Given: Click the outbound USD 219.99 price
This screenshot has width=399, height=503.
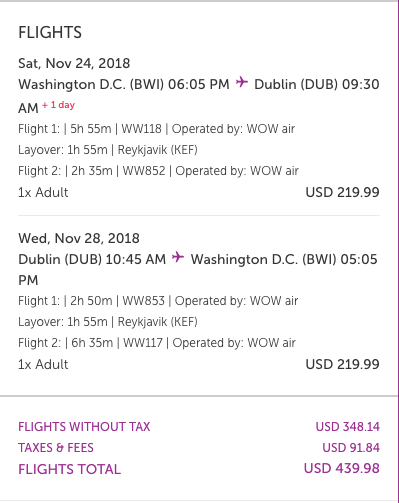Looking at the screenshot, I should (342, 192).
